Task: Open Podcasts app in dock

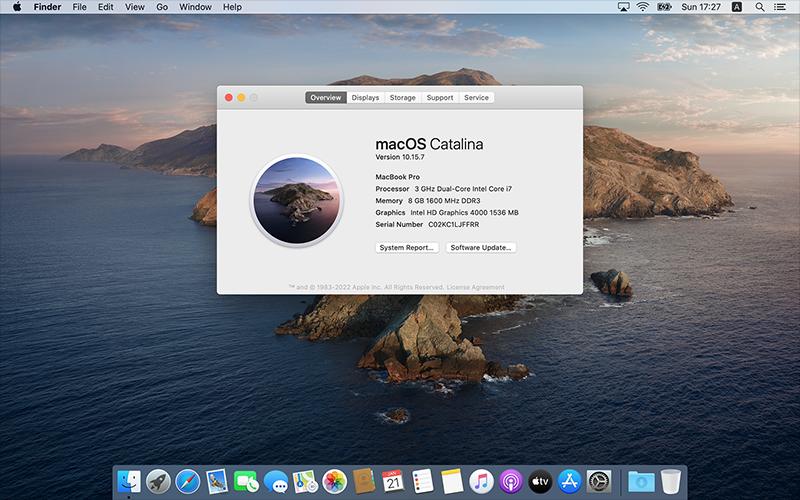Action: (511, 481)
